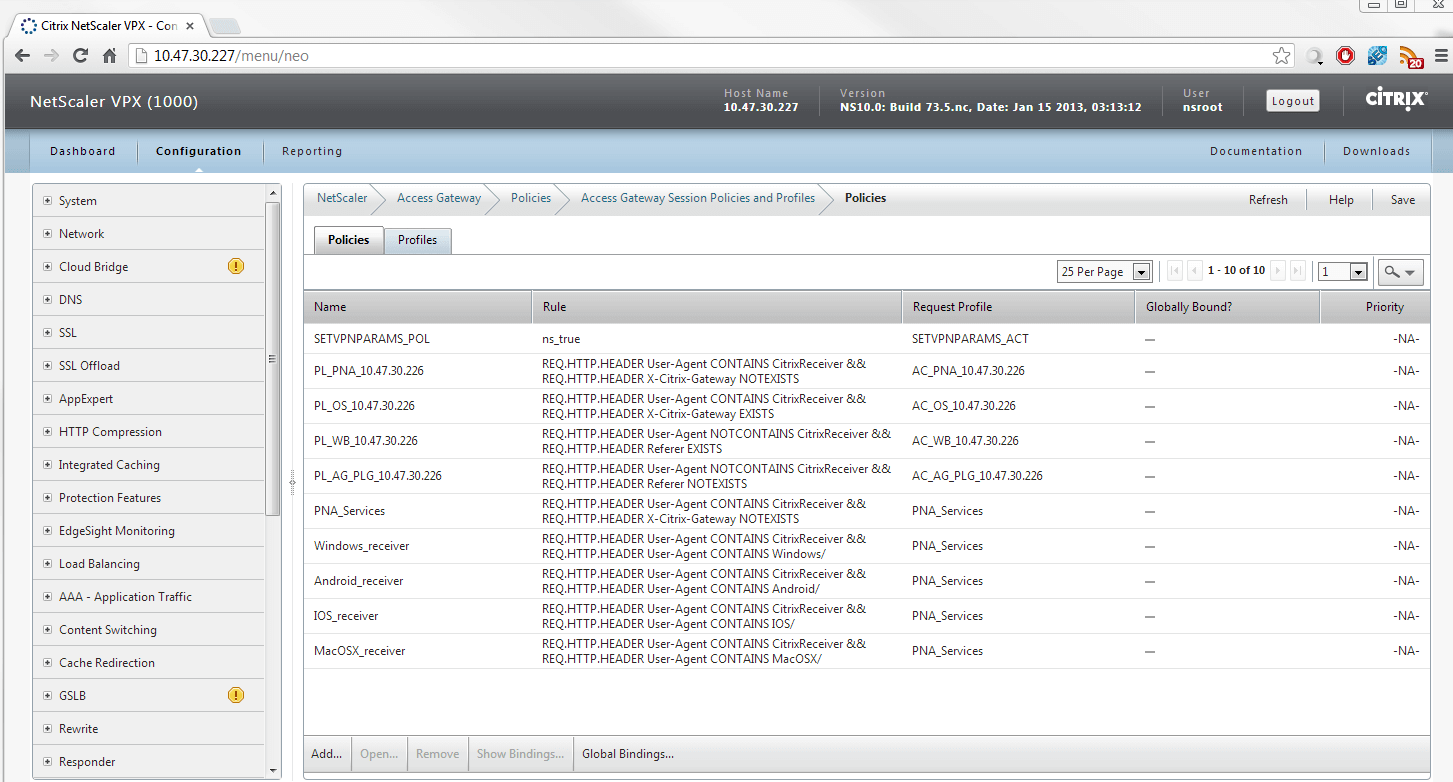Click the Logout button

coord(1293,101)
